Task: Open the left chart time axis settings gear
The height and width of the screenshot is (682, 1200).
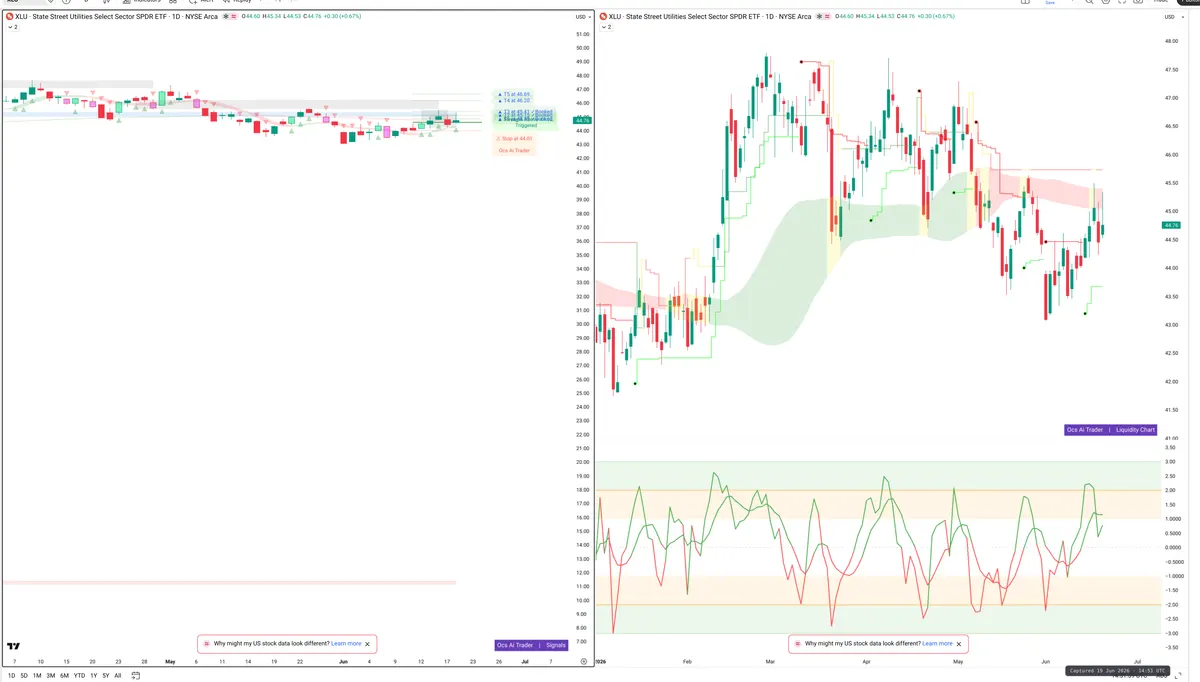Action: [x=584, y=661]
